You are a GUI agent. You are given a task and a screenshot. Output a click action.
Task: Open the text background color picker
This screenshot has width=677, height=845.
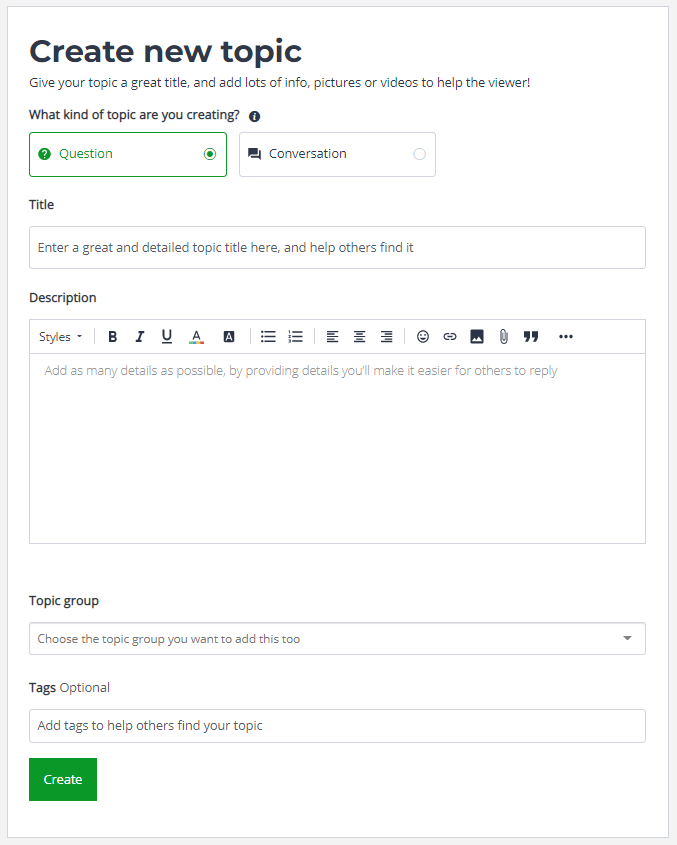[x=229, y=337]
